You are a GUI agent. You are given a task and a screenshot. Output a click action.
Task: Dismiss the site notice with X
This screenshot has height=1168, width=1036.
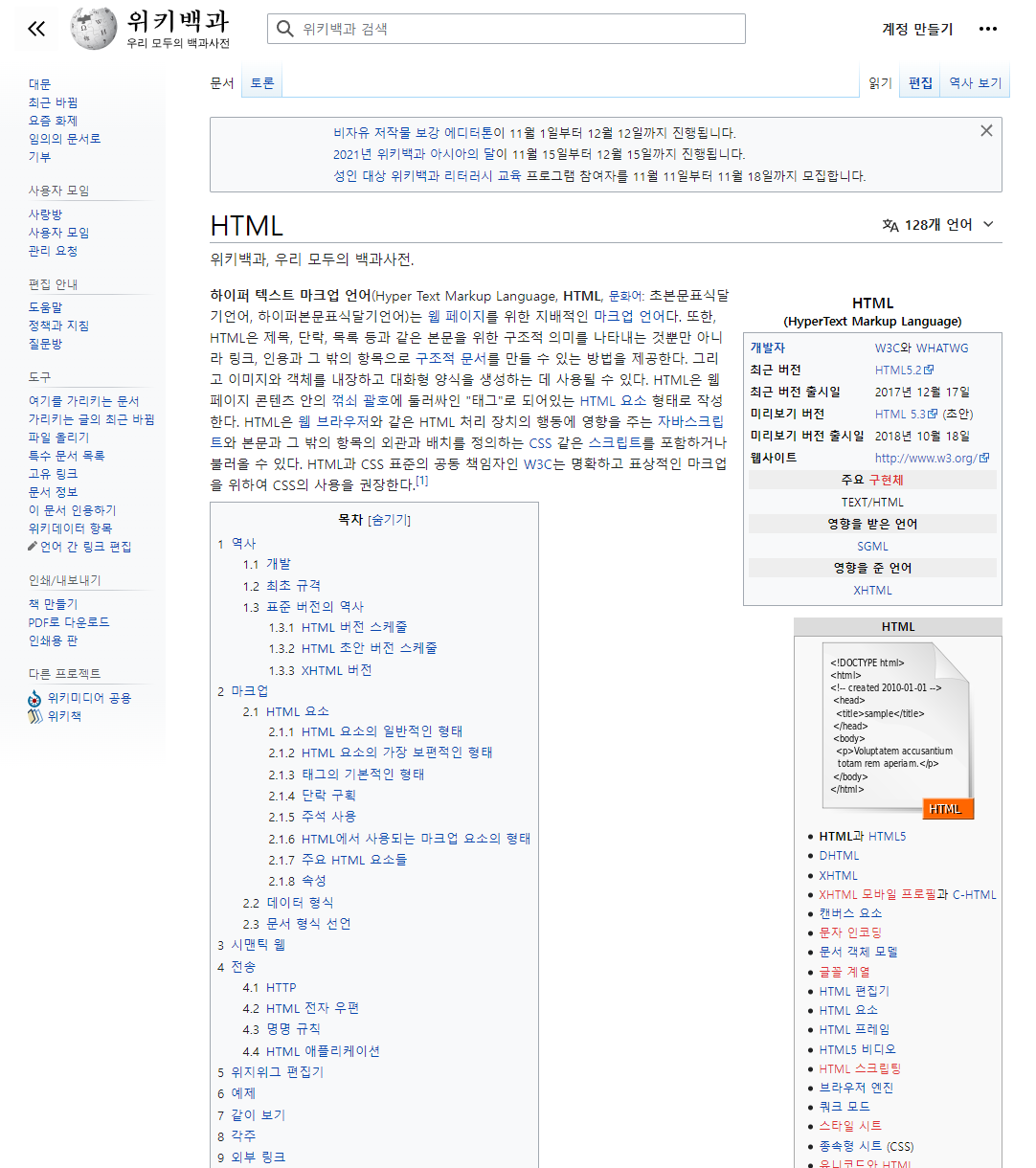(986, 131)
